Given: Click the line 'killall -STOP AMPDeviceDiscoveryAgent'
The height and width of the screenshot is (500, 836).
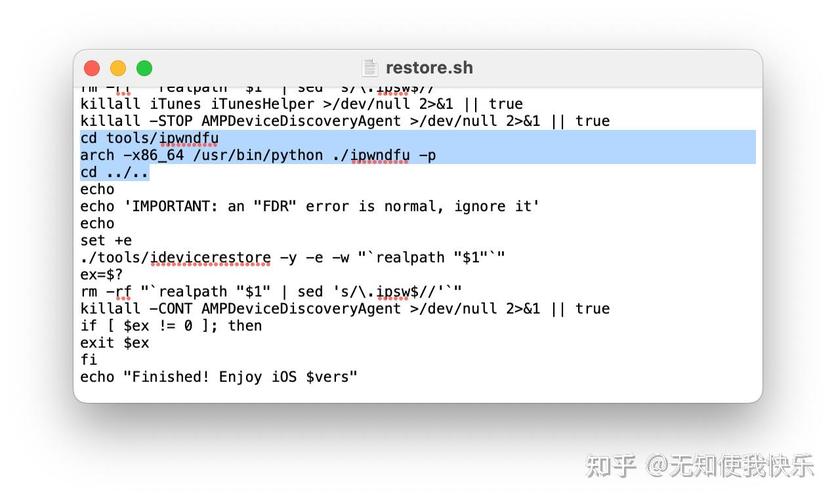Looking at the screenshot, I should tap(345, 121).
